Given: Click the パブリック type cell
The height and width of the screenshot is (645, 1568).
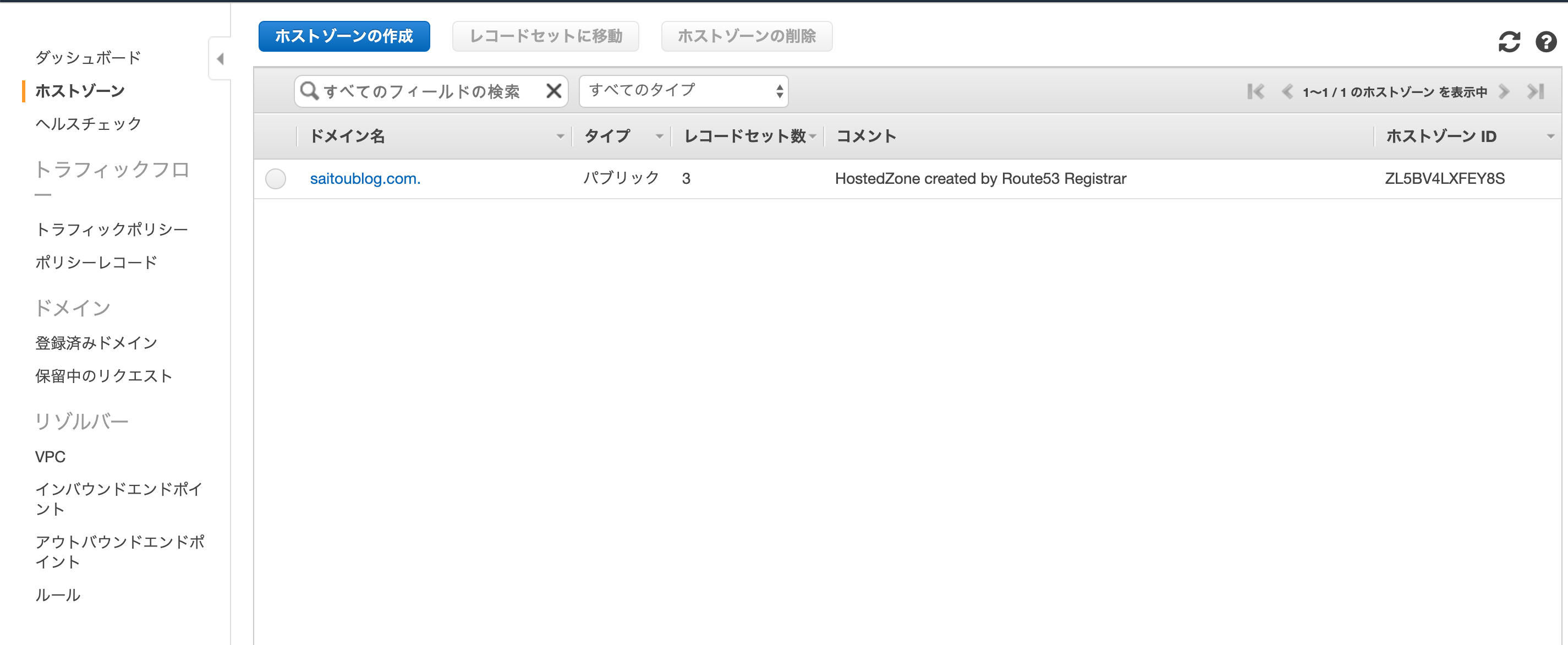Looking at the screenshot, I should tap(621, 178).
